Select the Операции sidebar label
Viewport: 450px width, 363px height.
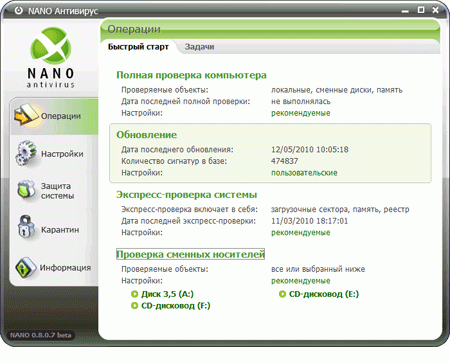(61, 116)
